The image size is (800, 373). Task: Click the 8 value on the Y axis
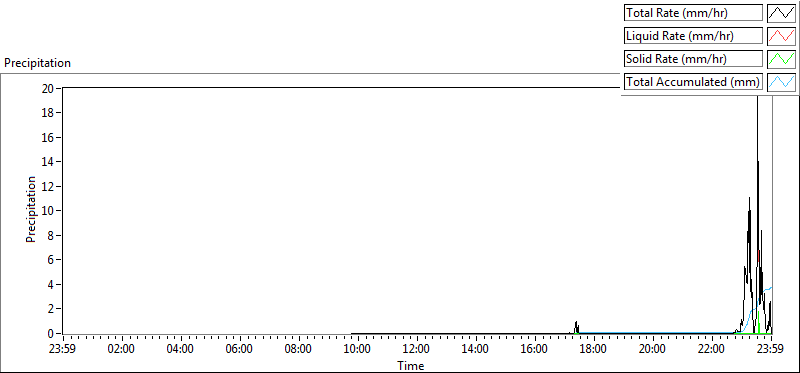coord(51,235)
